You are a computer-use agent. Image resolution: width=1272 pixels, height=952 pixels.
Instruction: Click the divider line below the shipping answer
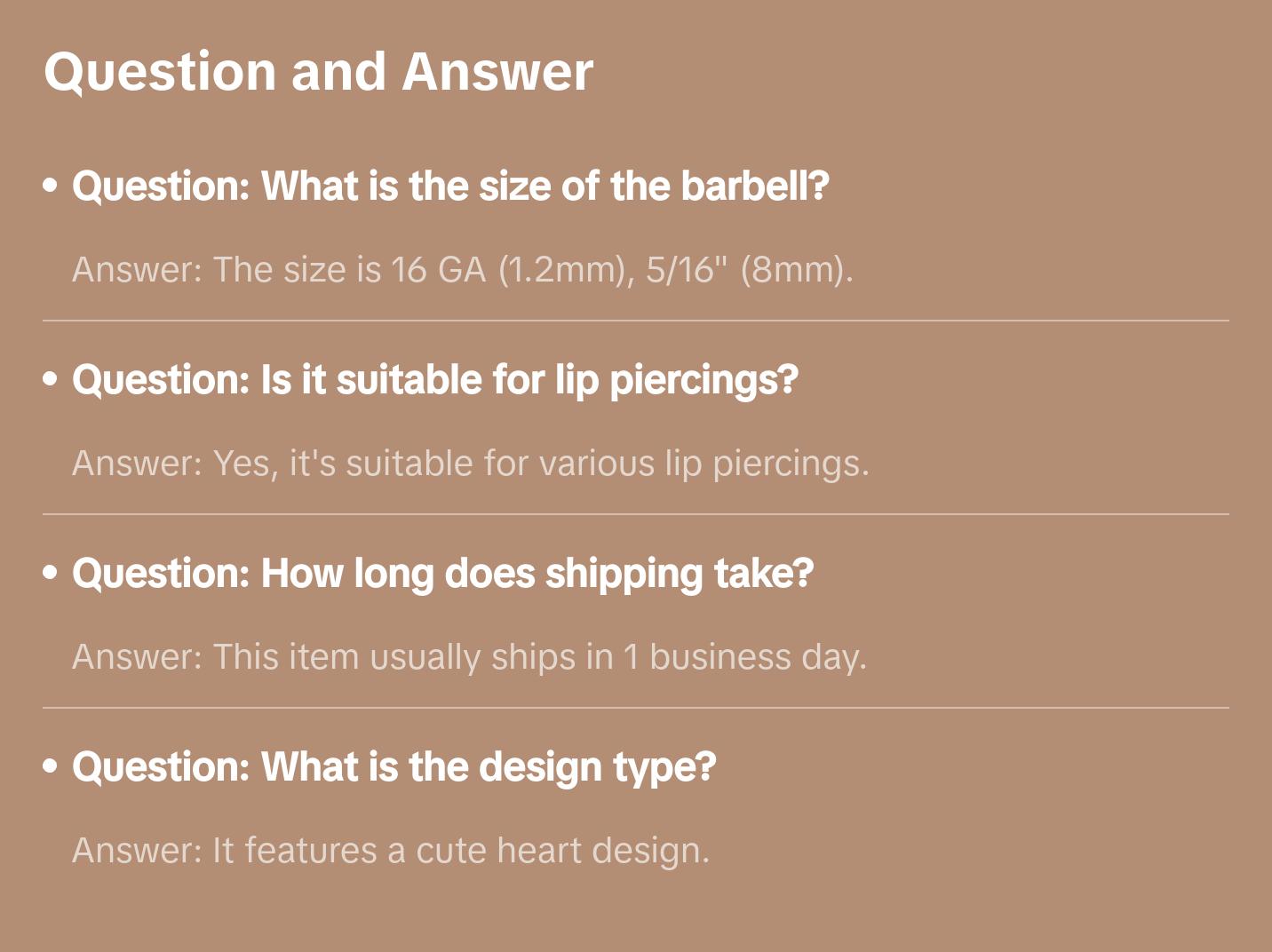pos(635,708)
